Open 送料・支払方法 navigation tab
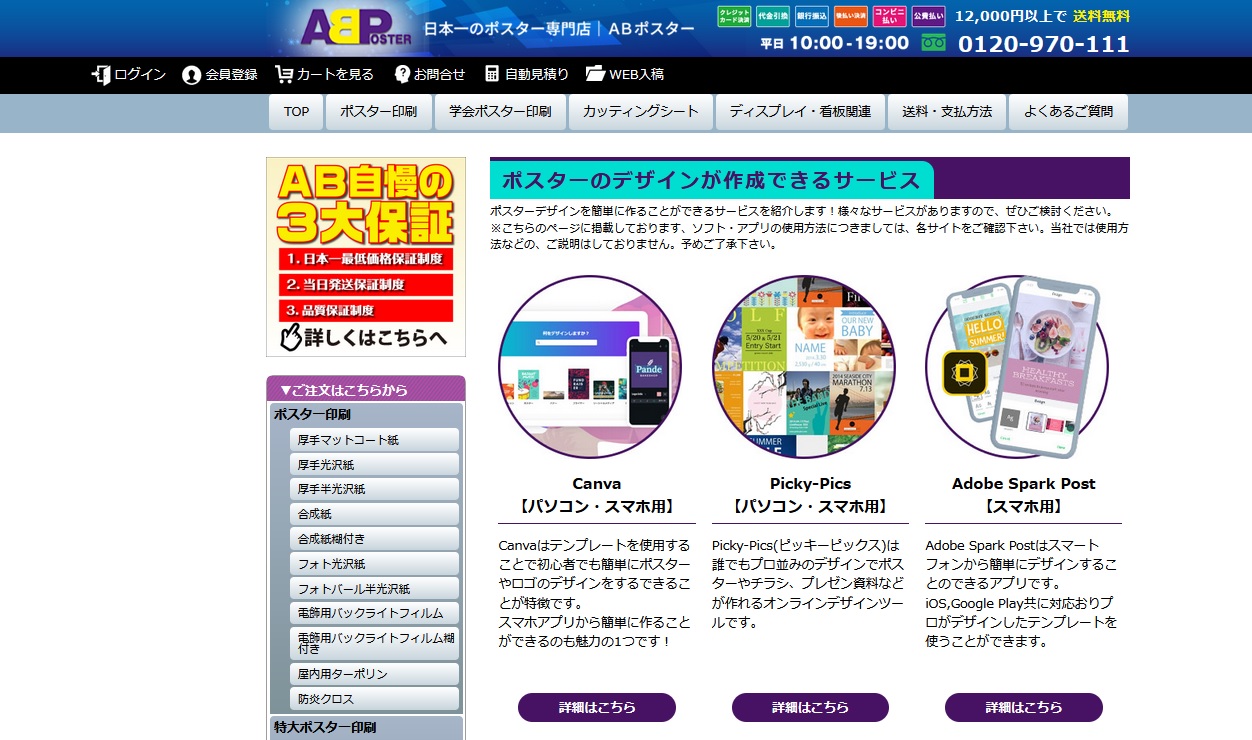 [947, 112]
